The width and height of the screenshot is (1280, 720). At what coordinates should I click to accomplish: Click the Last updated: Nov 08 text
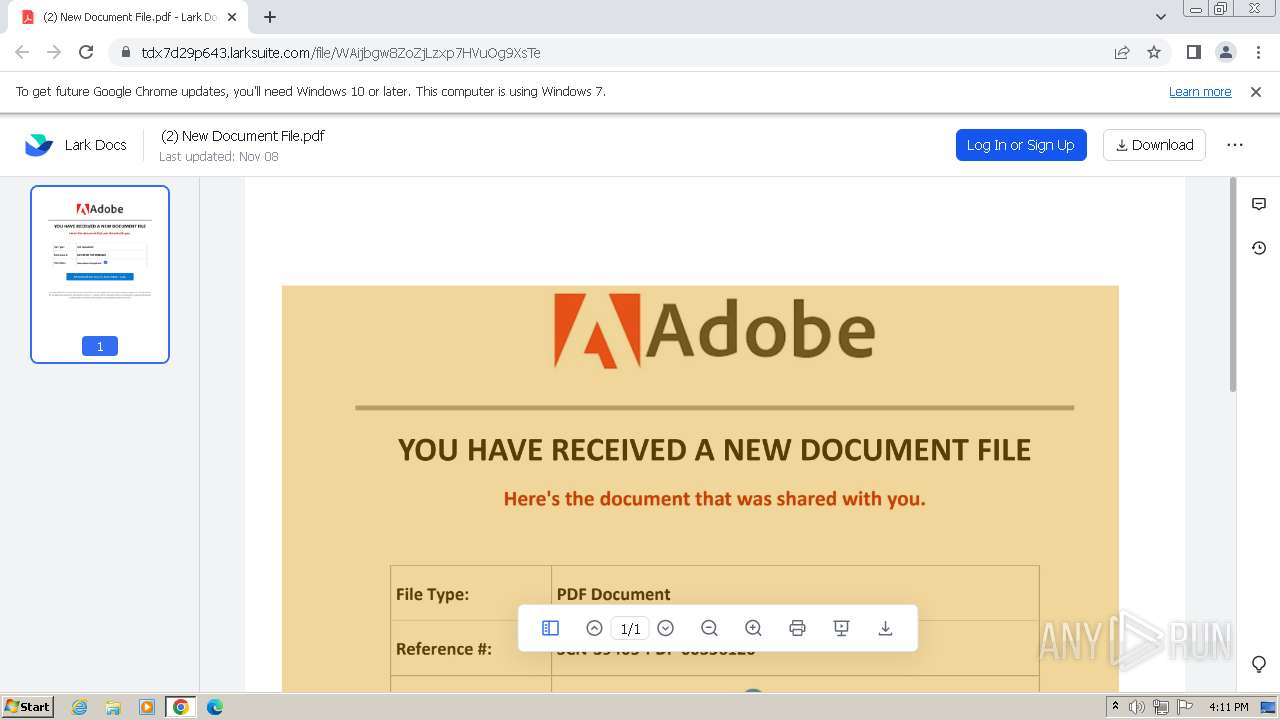219,157
